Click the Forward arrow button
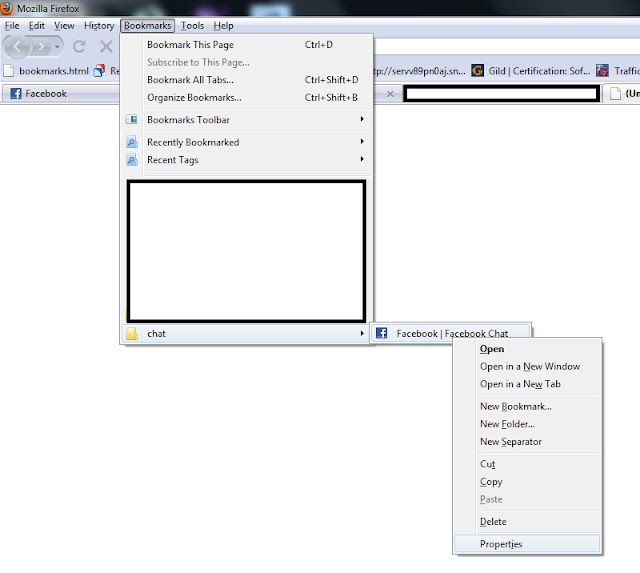Viewport: 640px width, 573px height. point(41,47)
